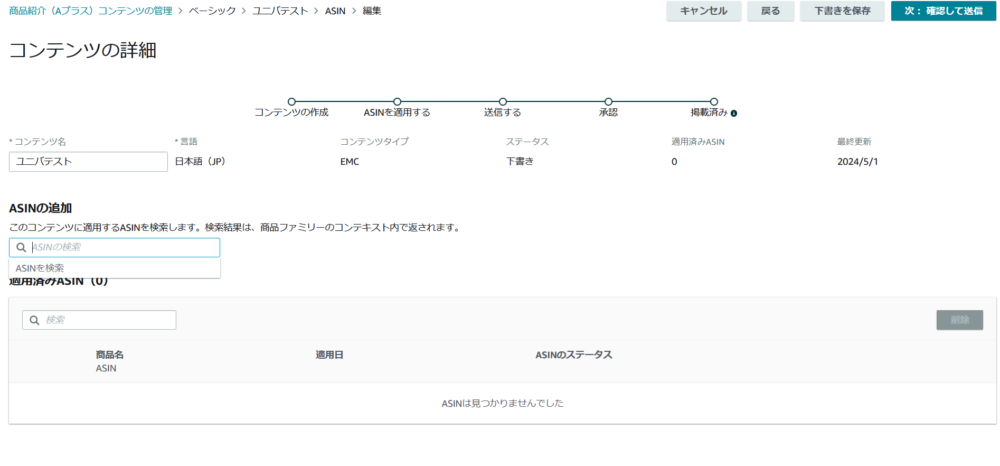Click the コンテンツ名 text field
Screen dimensions: 1000x466
(x=88, y=162)
